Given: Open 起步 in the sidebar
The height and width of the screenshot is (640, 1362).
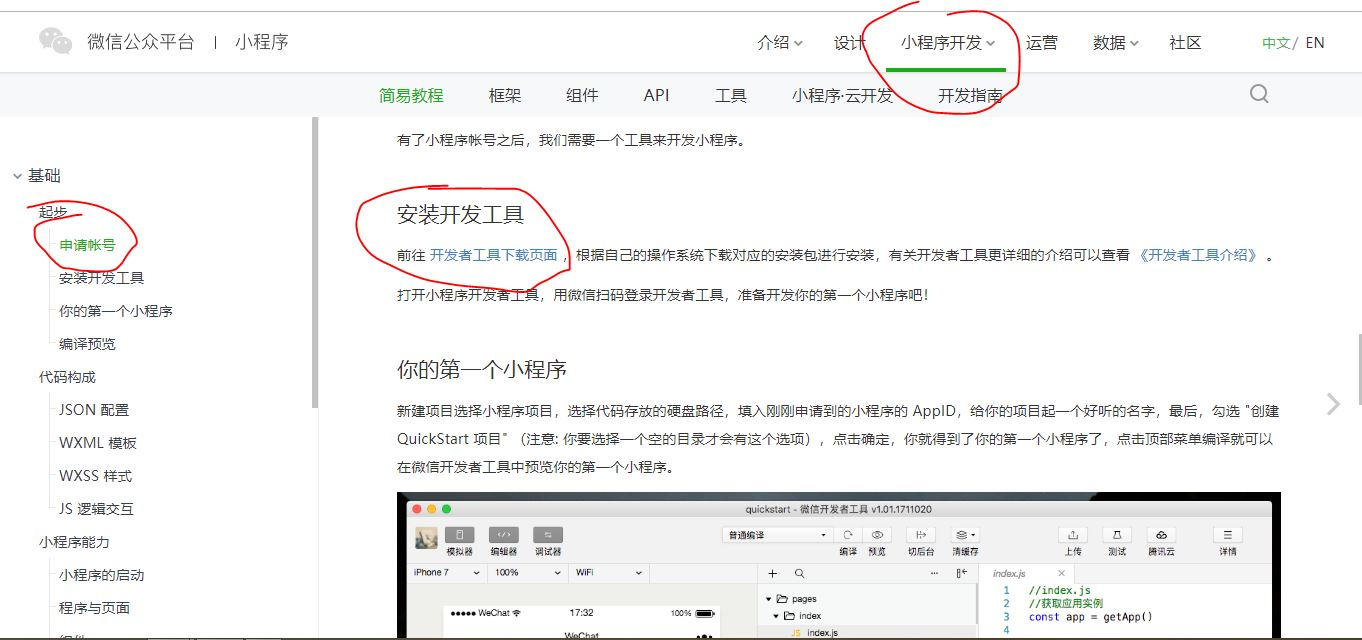Looking at the screenshot, I should 53,212.
